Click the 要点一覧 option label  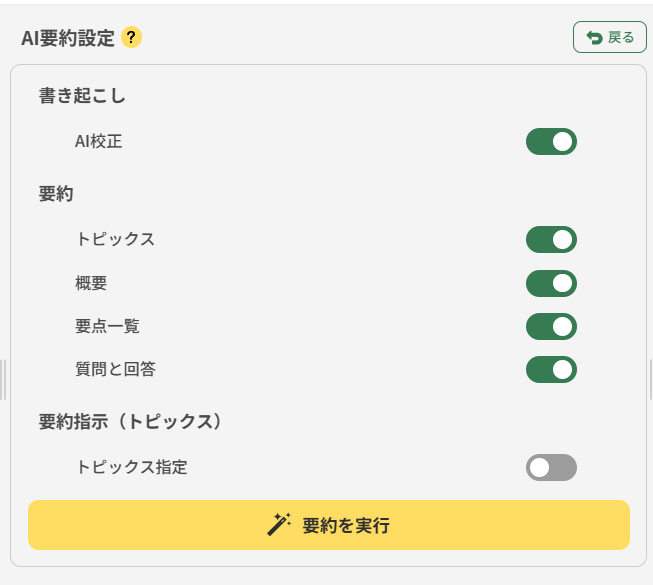[x=107, y=326]
